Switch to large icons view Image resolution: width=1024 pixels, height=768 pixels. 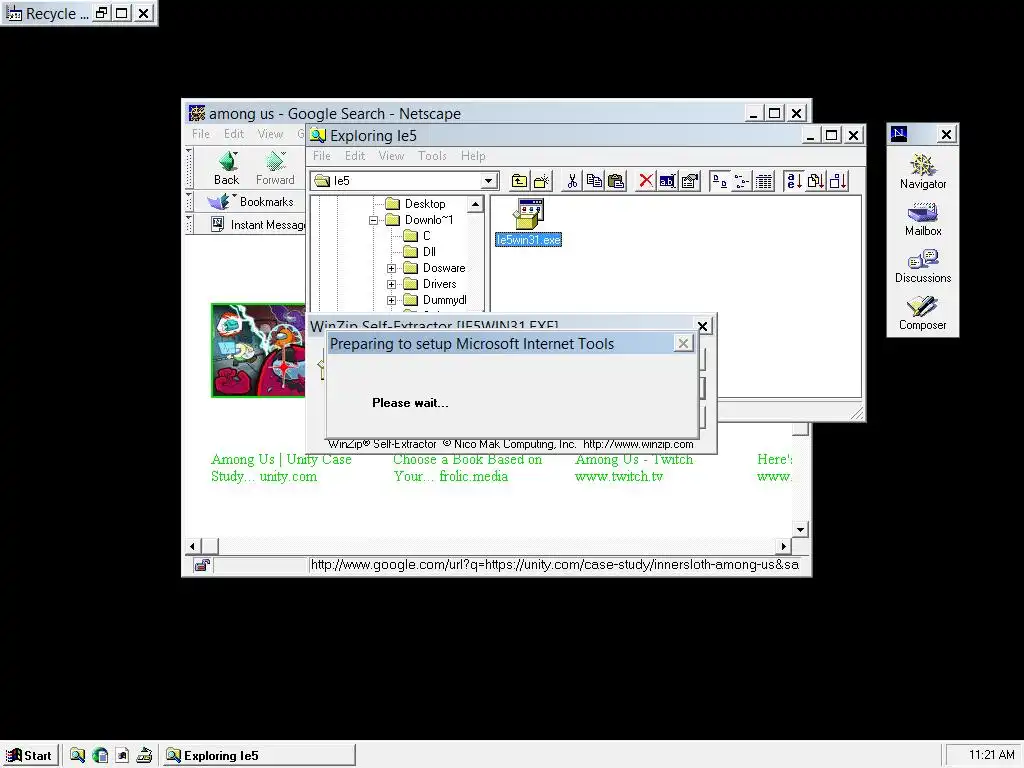[720, 181]
